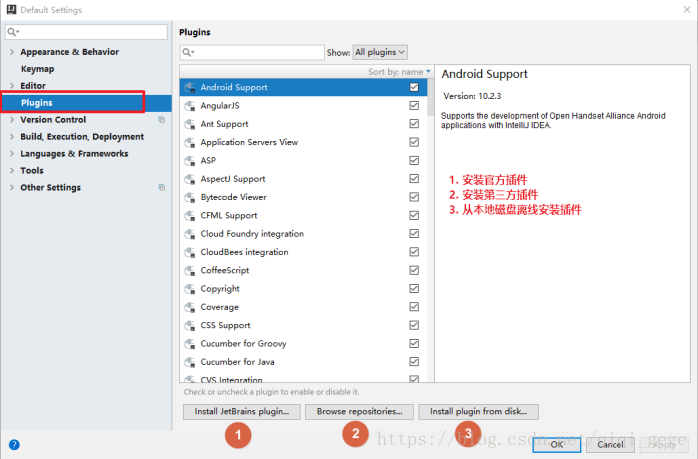The image size is (698, 459).
Task: Expand the Appearance & Behavior section
Action: click(x=12, y=52)
